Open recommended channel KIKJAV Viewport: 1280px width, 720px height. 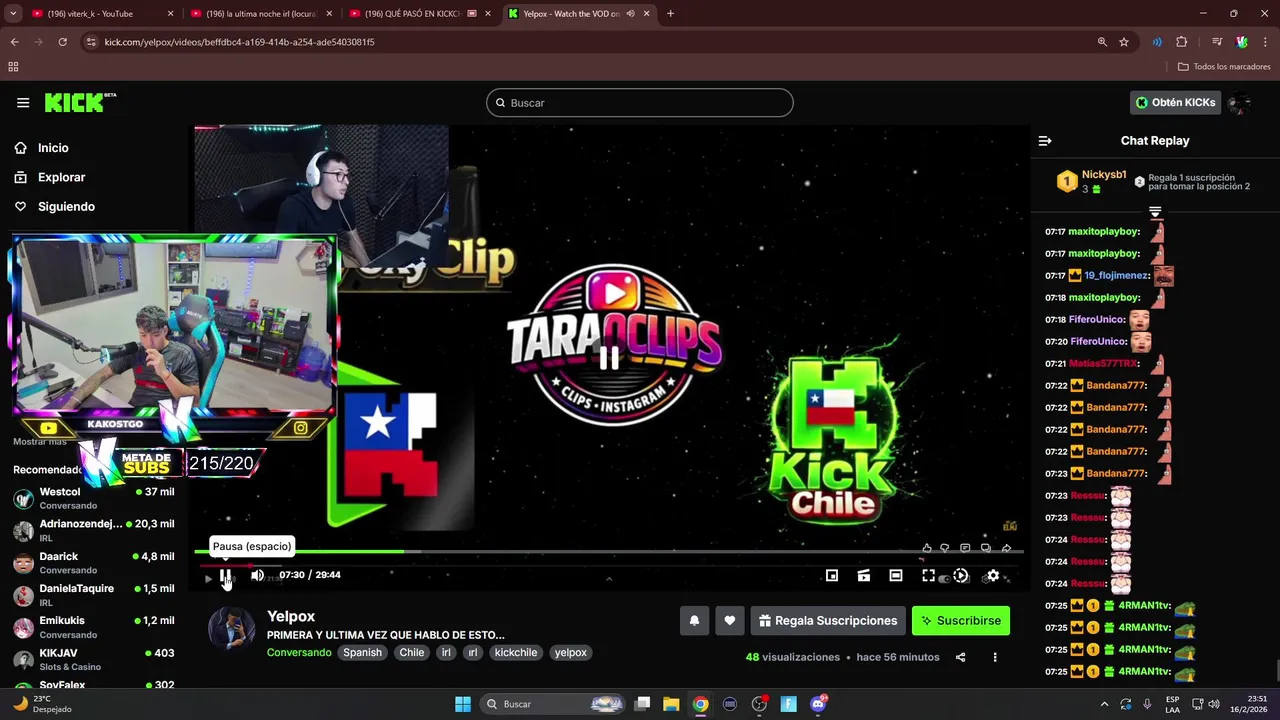click(93, 659)
